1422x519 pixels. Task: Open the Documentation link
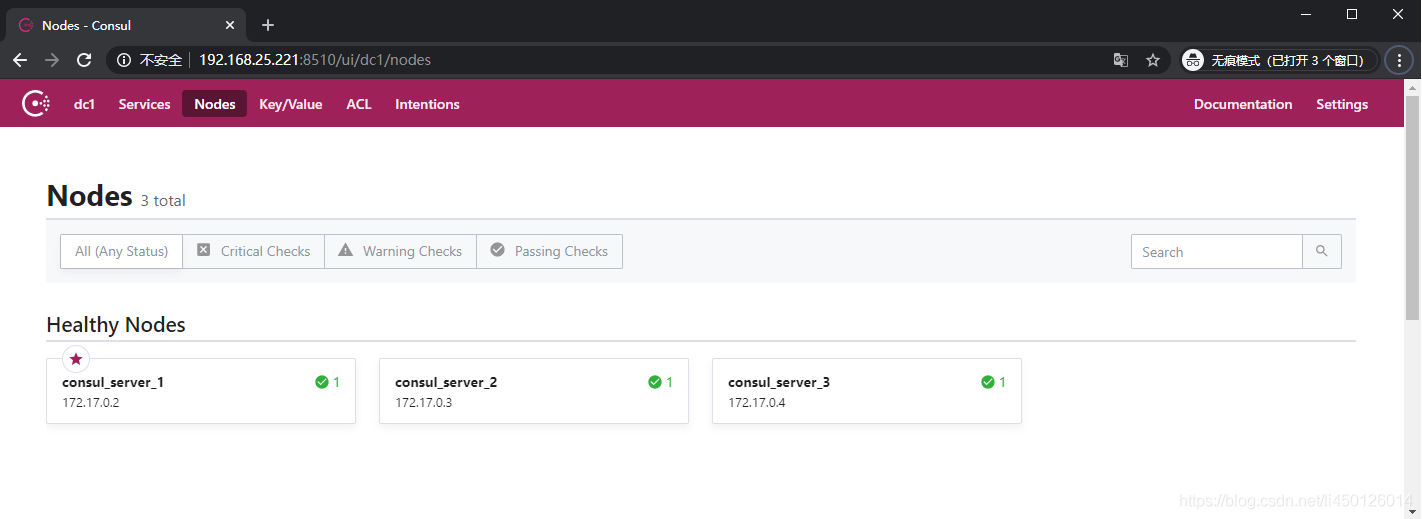(x=1243, y=104)
